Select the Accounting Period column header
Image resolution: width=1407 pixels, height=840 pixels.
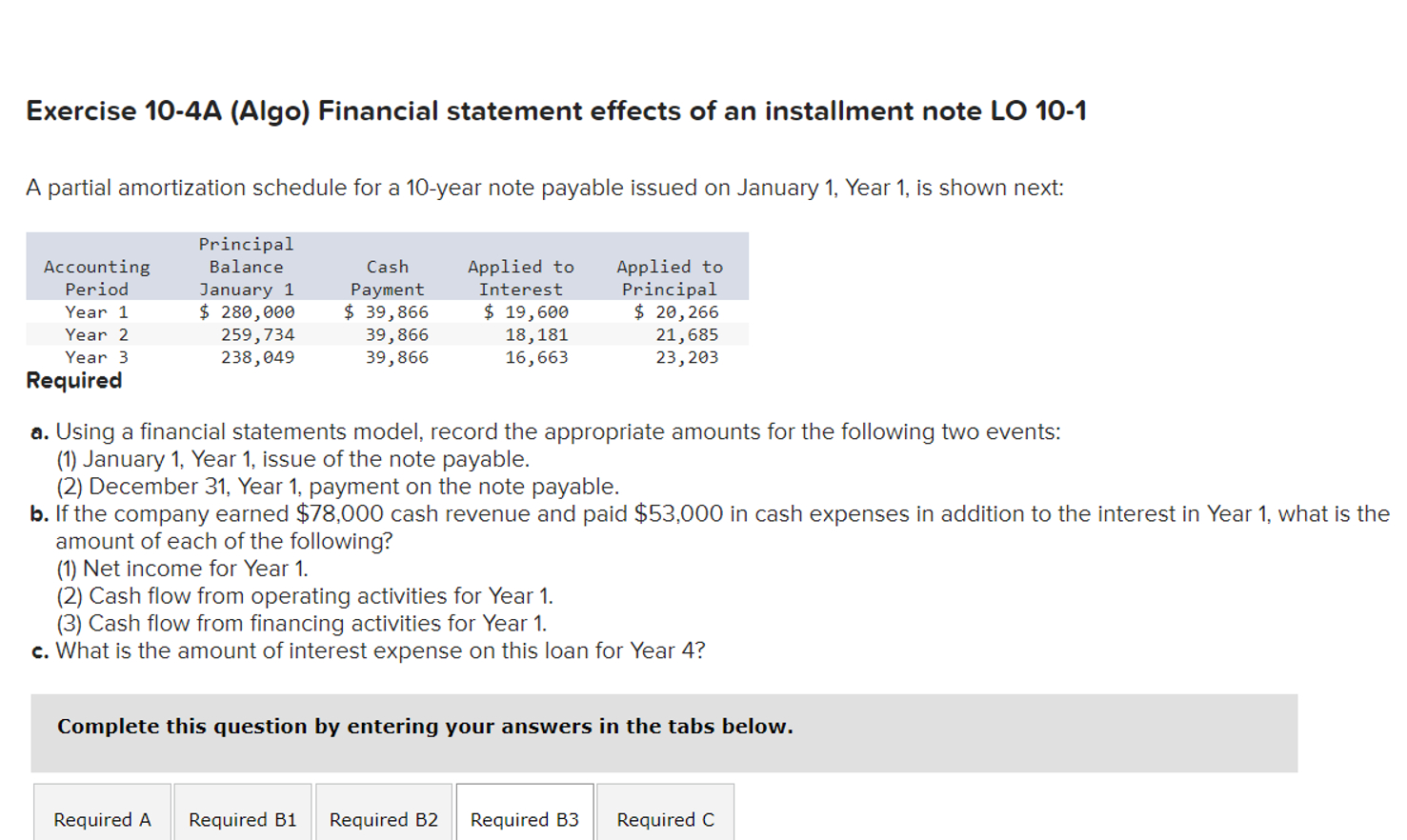coord(94,277)
